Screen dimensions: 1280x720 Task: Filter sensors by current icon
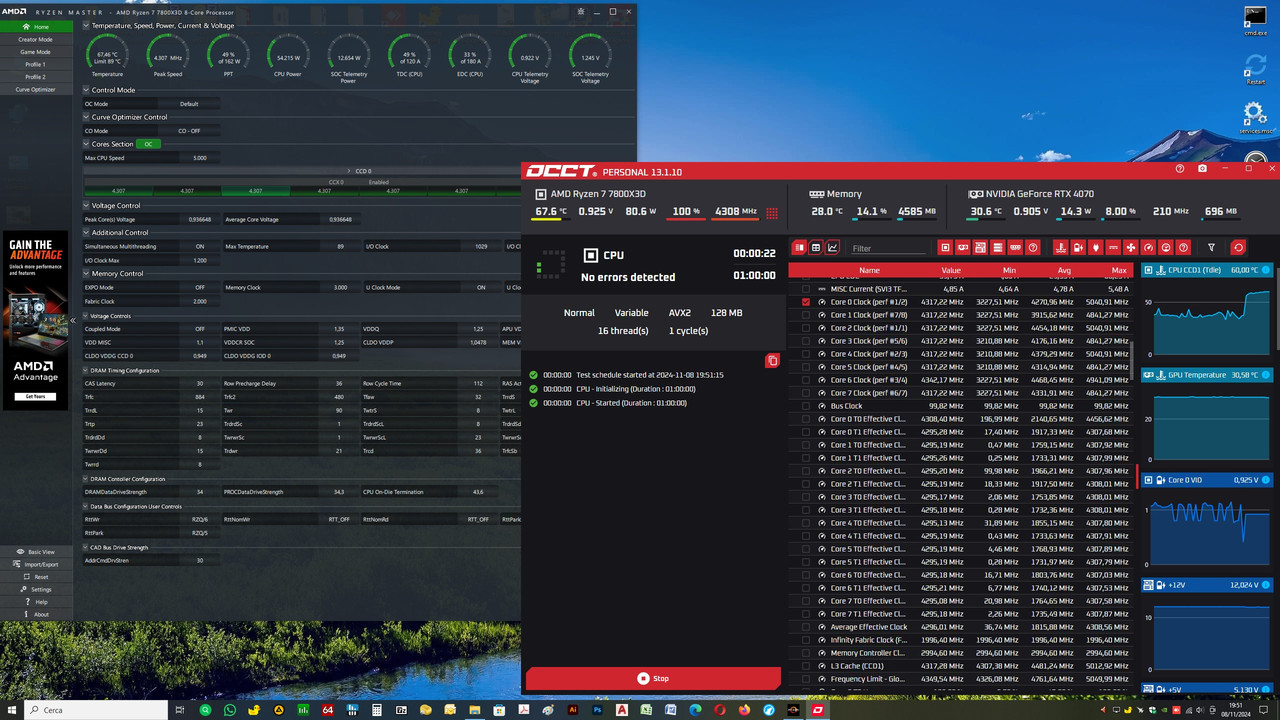pos(1113,247)
